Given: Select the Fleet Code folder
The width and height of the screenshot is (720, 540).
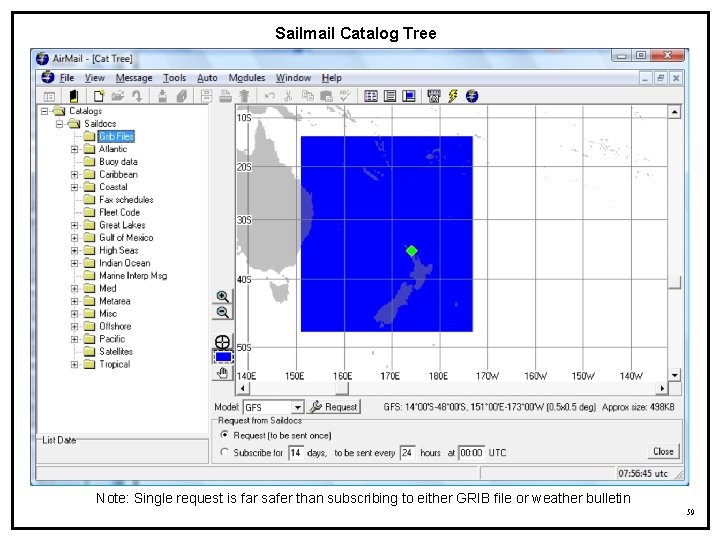Looking at the screenshot, I should 119,212.
